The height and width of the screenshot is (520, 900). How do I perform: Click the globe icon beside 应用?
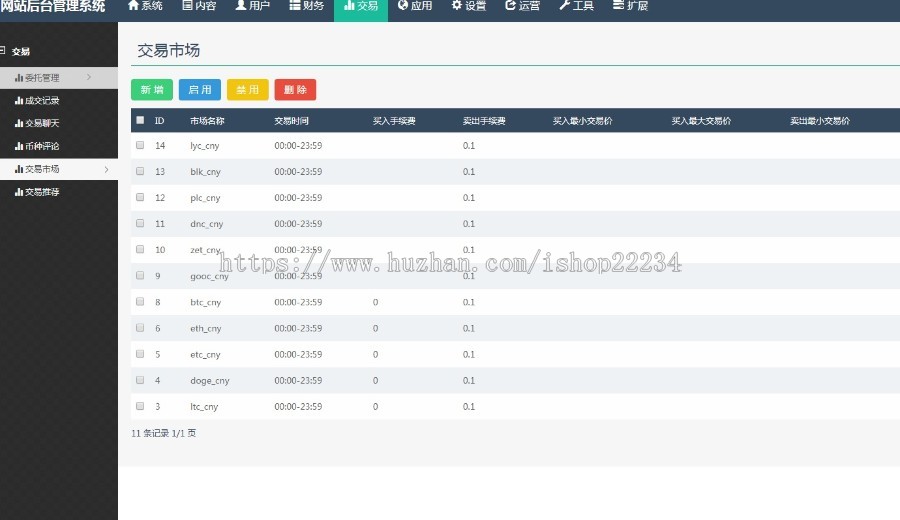click(x=403, y=5)
